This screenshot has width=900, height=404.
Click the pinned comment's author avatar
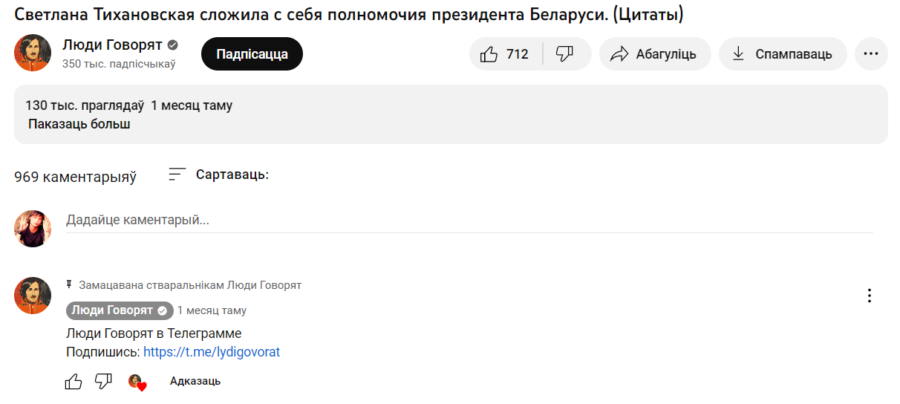pos(33,296)
